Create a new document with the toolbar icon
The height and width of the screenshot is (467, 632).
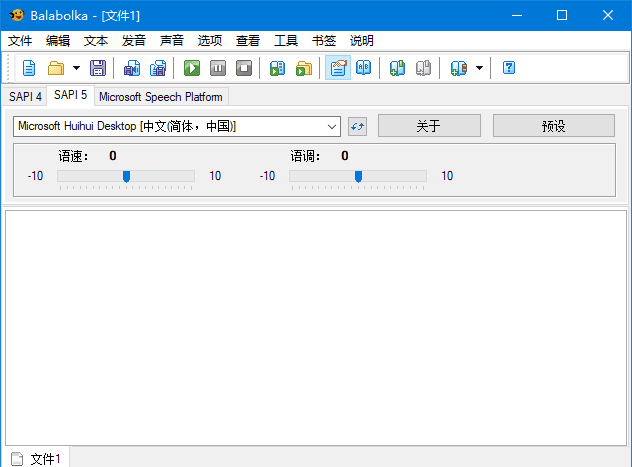pos(29,68)
